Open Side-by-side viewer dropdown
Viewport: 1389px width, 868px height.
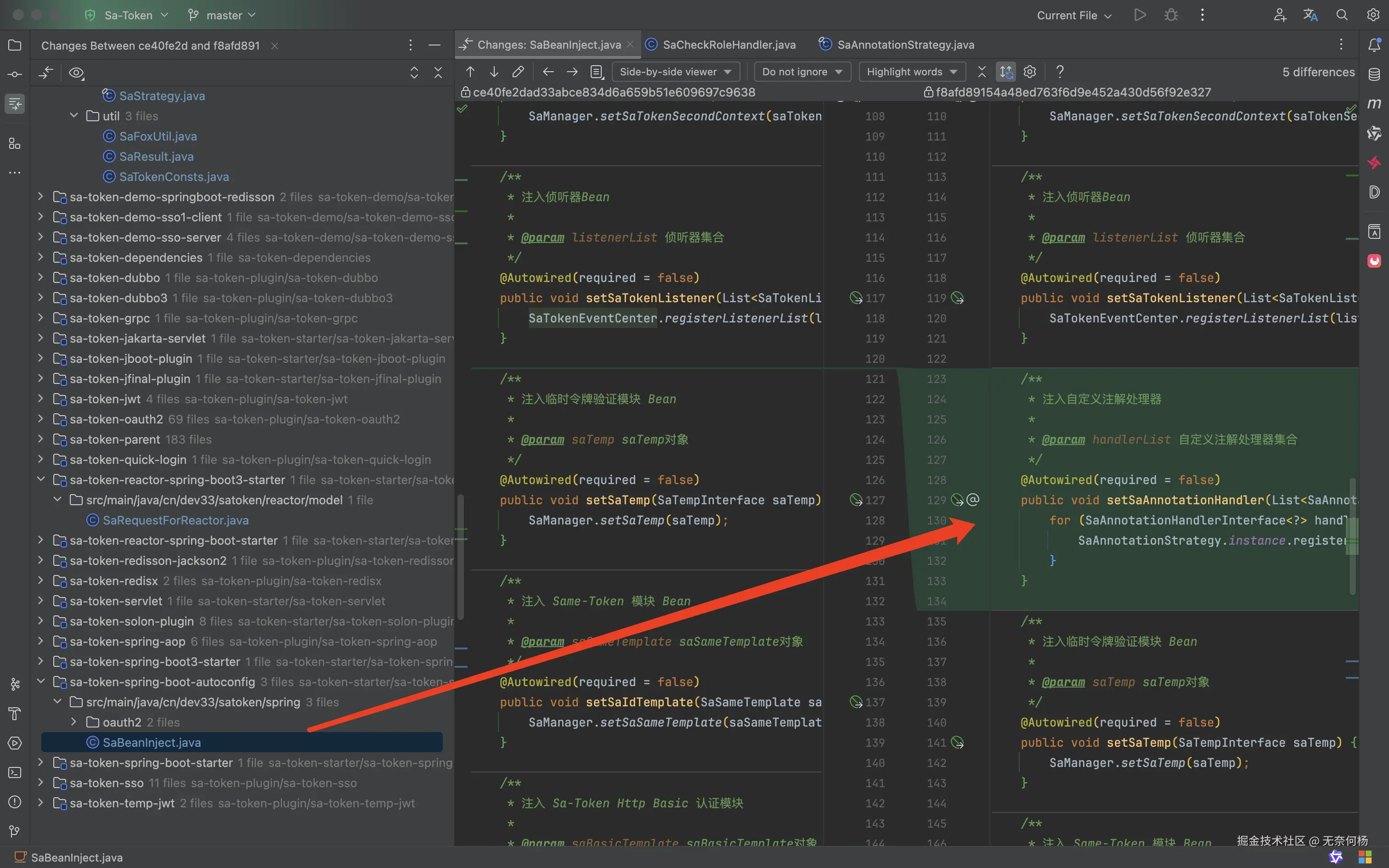(675, 72)
